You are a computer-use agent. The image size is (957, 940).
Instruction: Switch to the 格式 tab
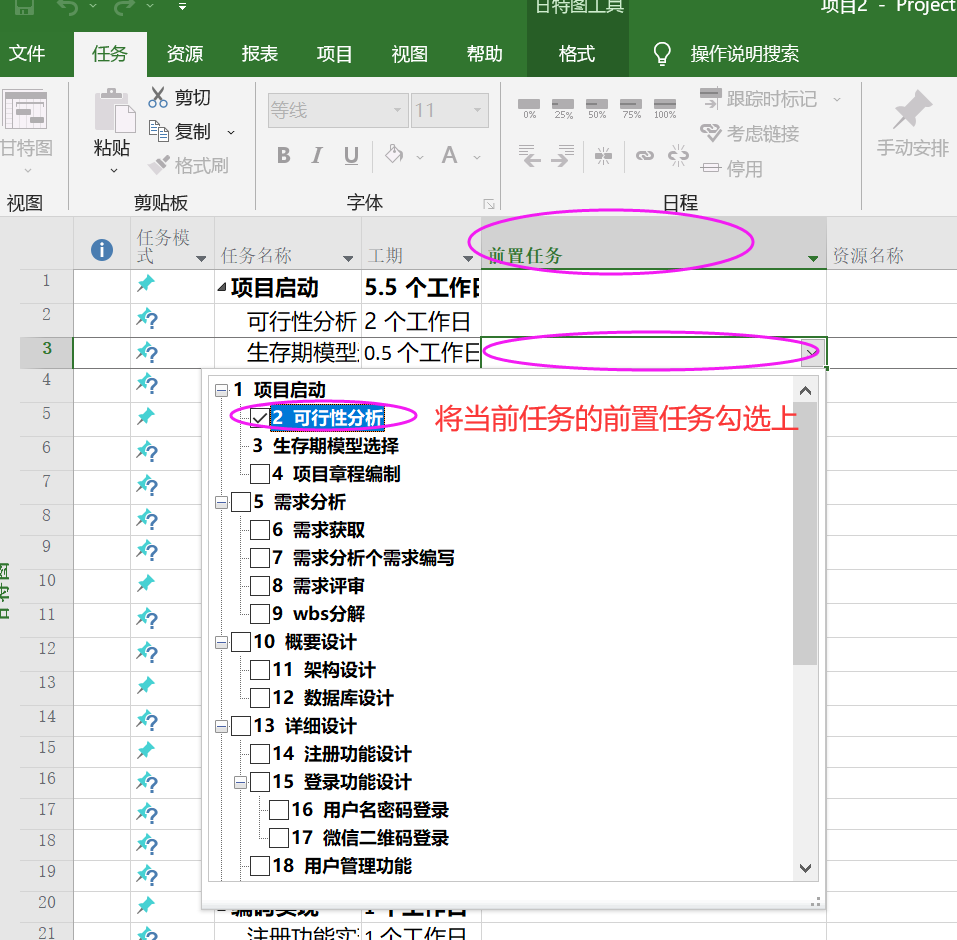pyautogui.click(x=577, y=54)
